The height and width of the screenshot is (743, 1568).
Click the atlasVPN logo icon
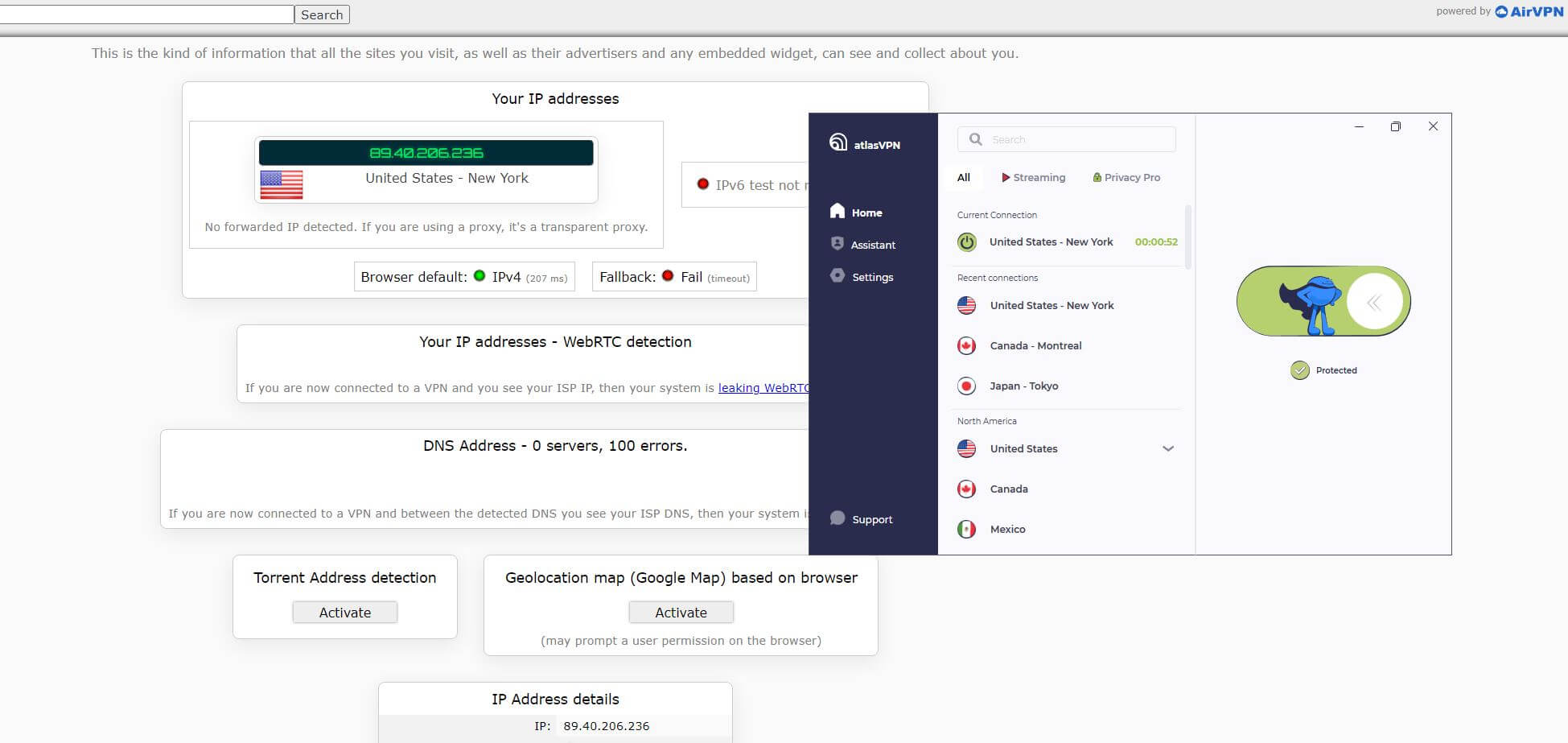[838, 142]
